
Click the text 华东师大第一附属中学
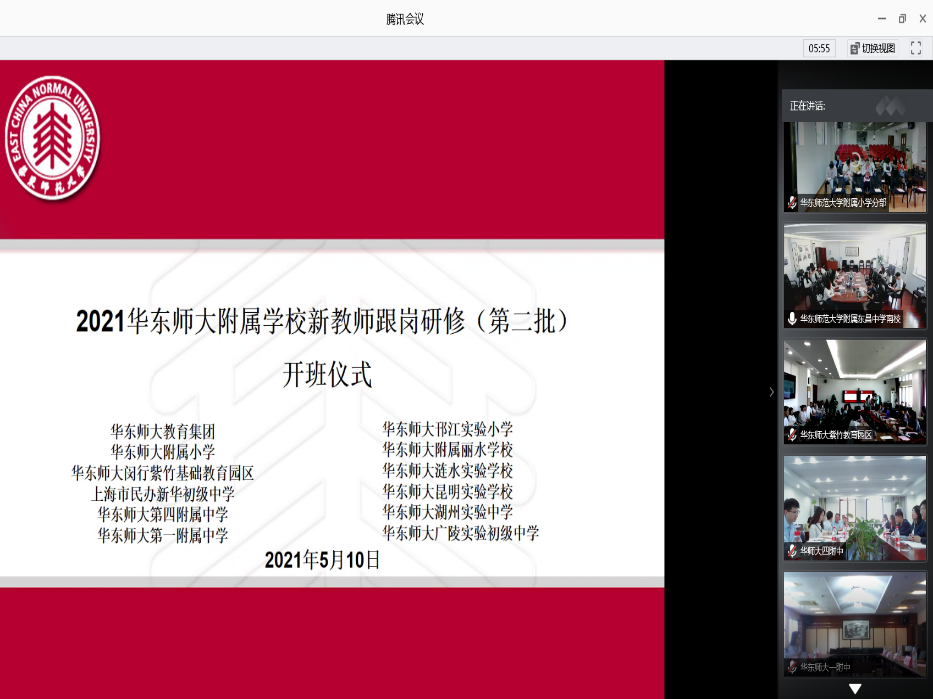(162, 535)
